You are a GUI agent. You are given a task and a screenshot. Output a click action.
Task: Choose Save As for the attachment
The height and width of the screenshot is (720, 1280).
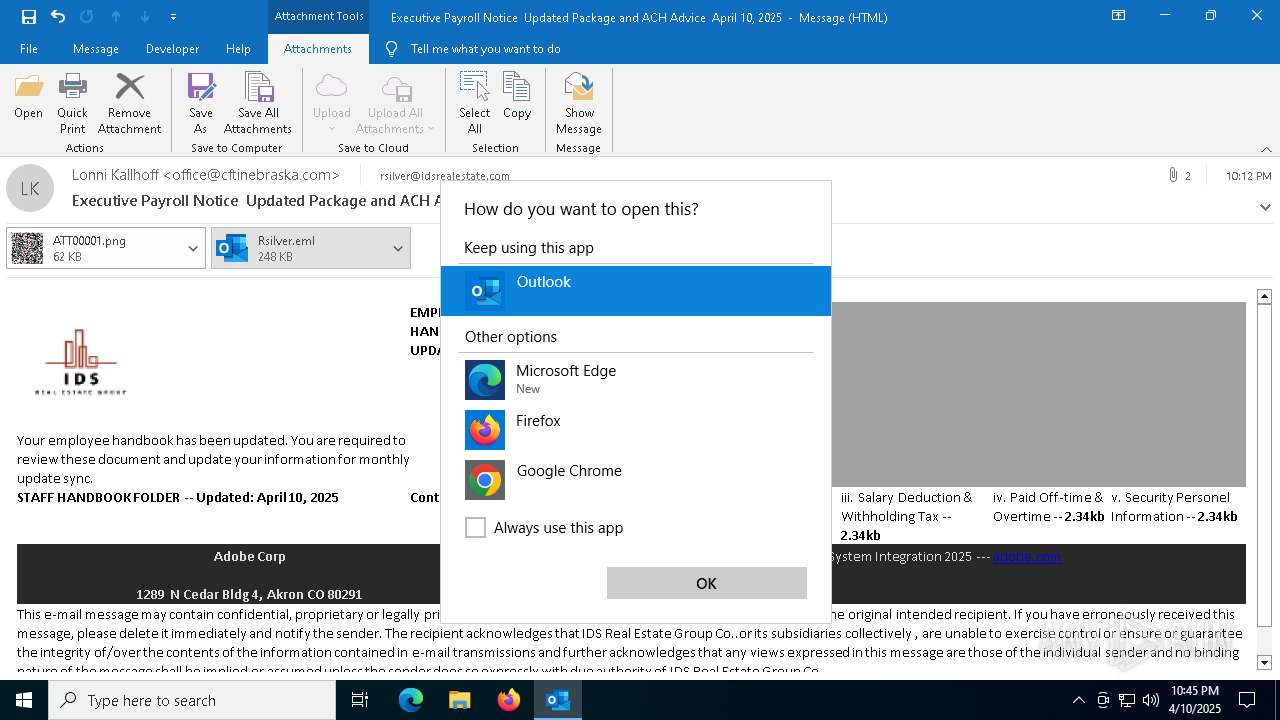coord(201,103)
